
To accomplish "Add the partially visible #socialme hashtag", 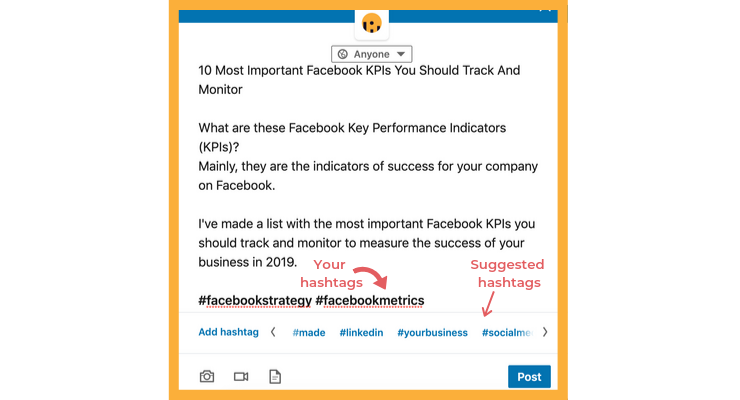I will (x=507, y=333).
